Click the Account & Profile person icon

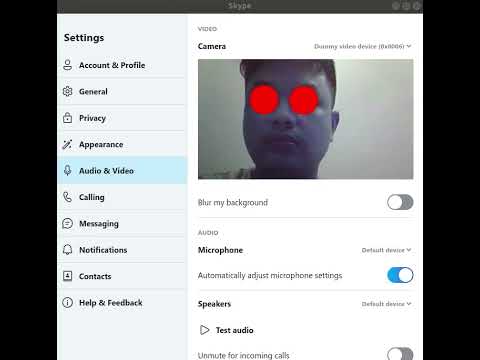[x=68, y=65]
